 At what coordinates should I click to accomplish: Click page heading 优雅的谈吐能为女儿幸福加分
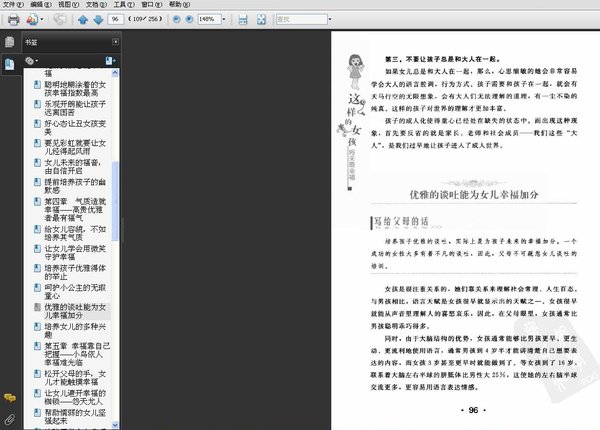click(x=474, y=195)
